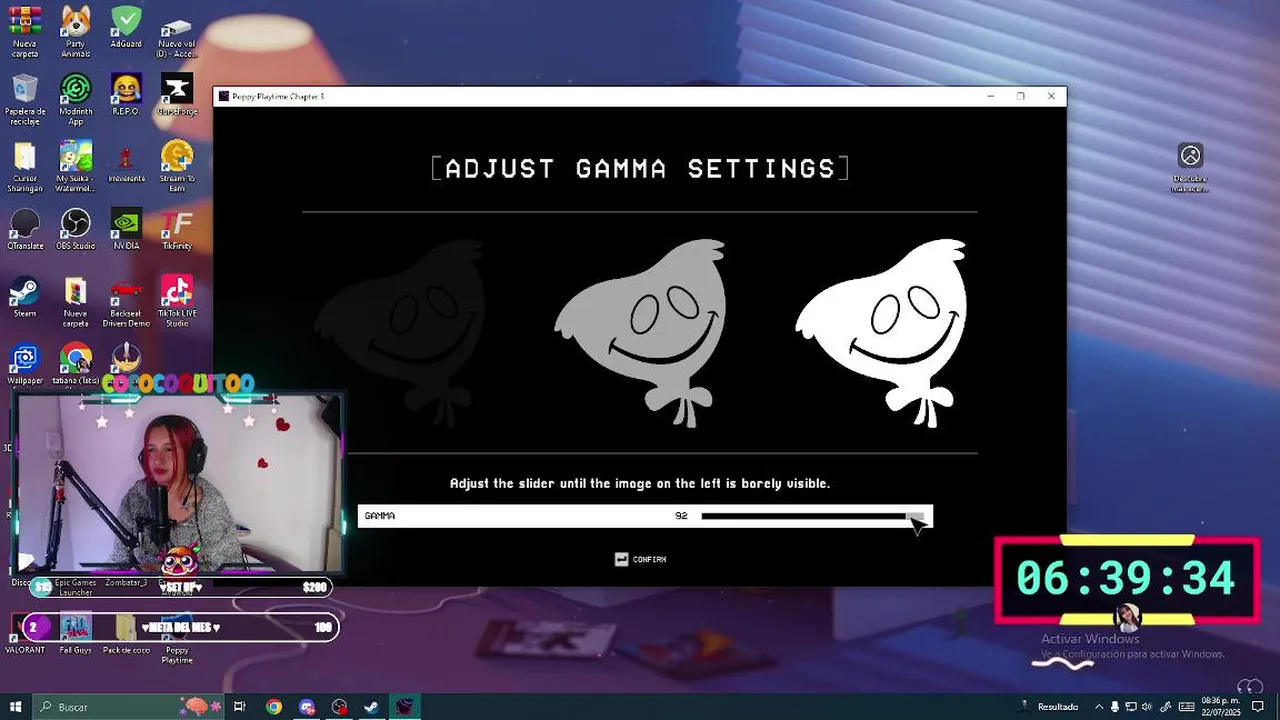Open the Cursor Sharingan folder
Viewport: 1280px width, 720px height.
25,167
